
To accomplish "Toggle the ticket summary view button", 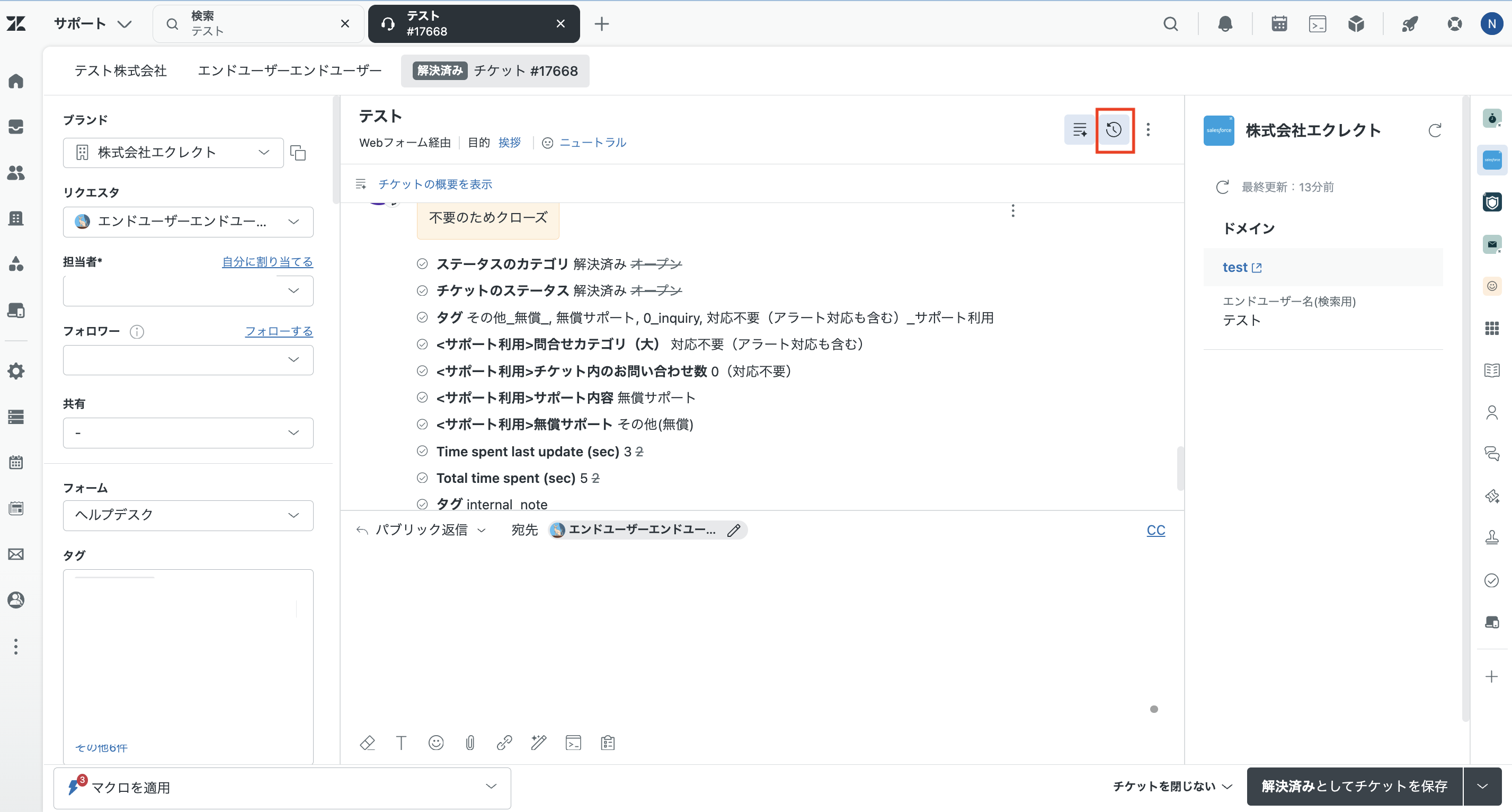I will coord(1079,130).
